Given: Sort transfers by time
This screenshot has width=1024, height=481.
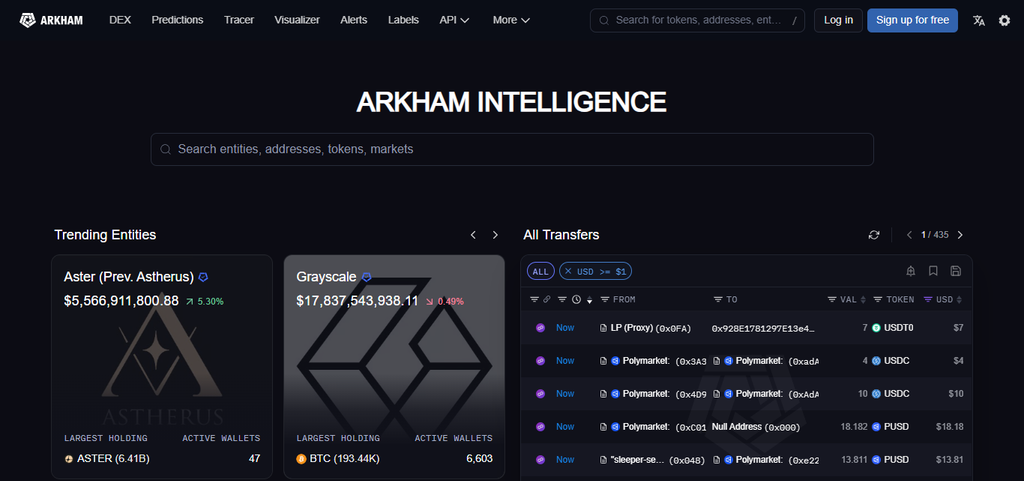Looking at the screenshot, I should tap(590, 300).
